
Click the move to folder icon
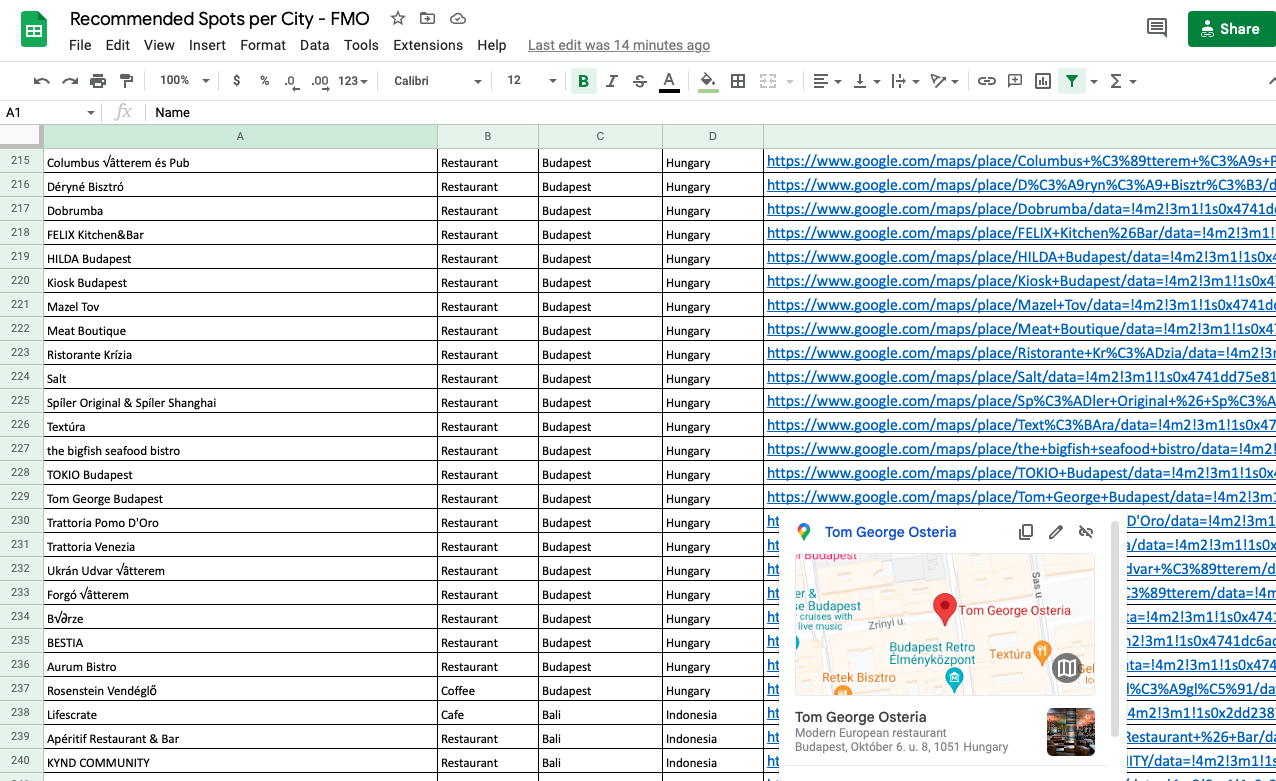coord(427,19)
